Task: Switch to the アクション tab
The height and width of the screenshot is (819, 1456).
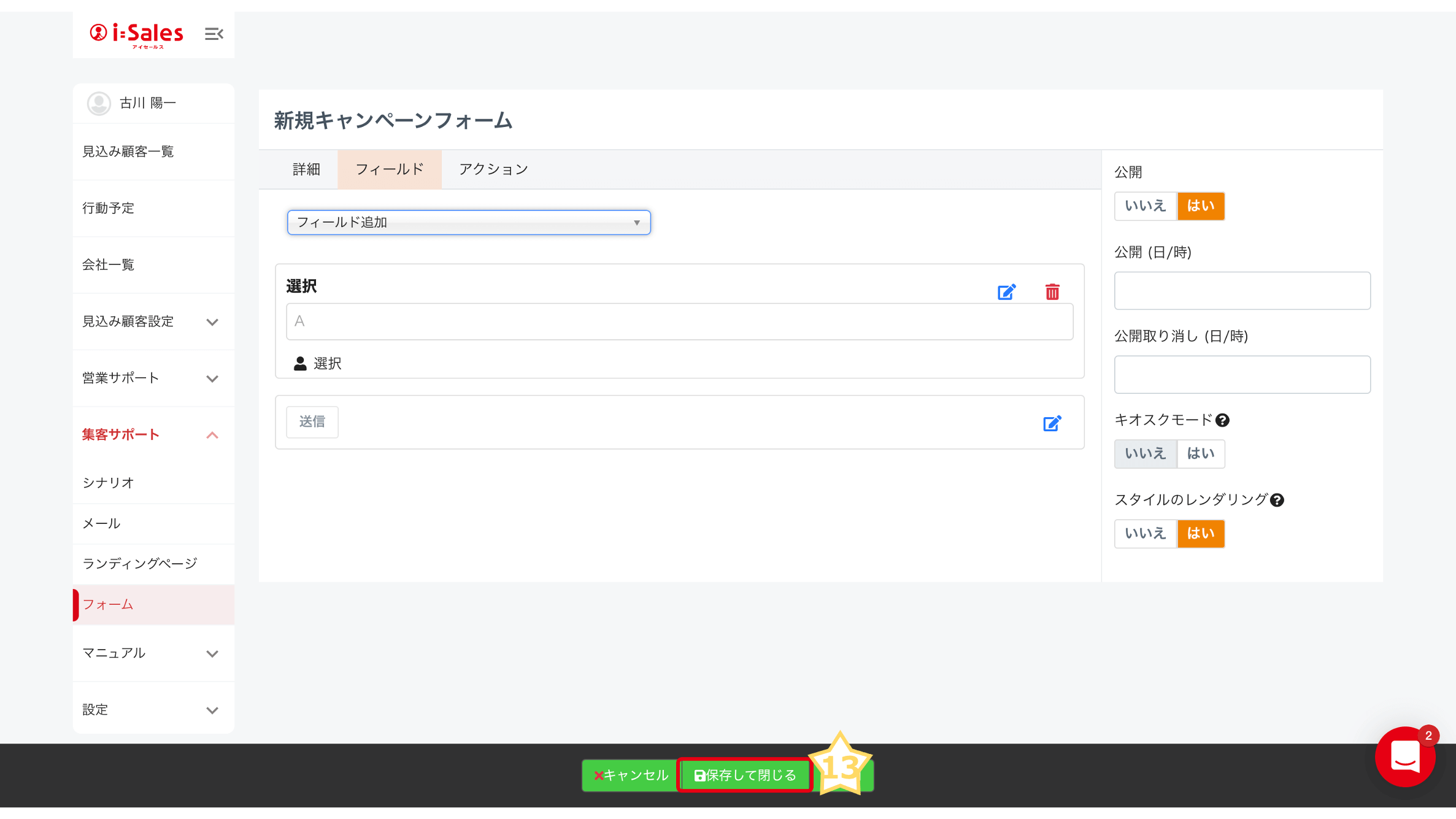Action: coord(493,169)
